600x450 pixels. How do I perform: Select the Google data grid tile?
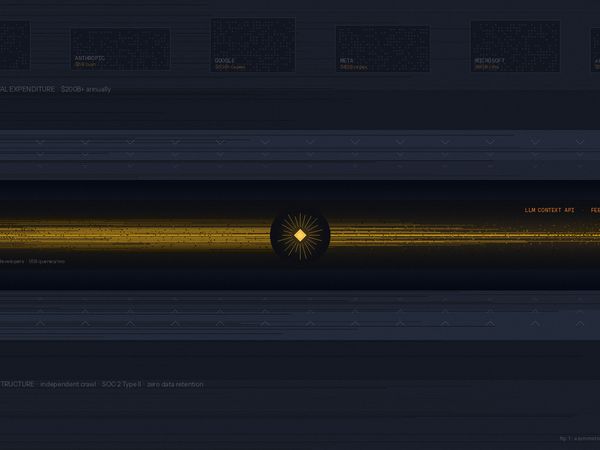click(x=253, y=44)
